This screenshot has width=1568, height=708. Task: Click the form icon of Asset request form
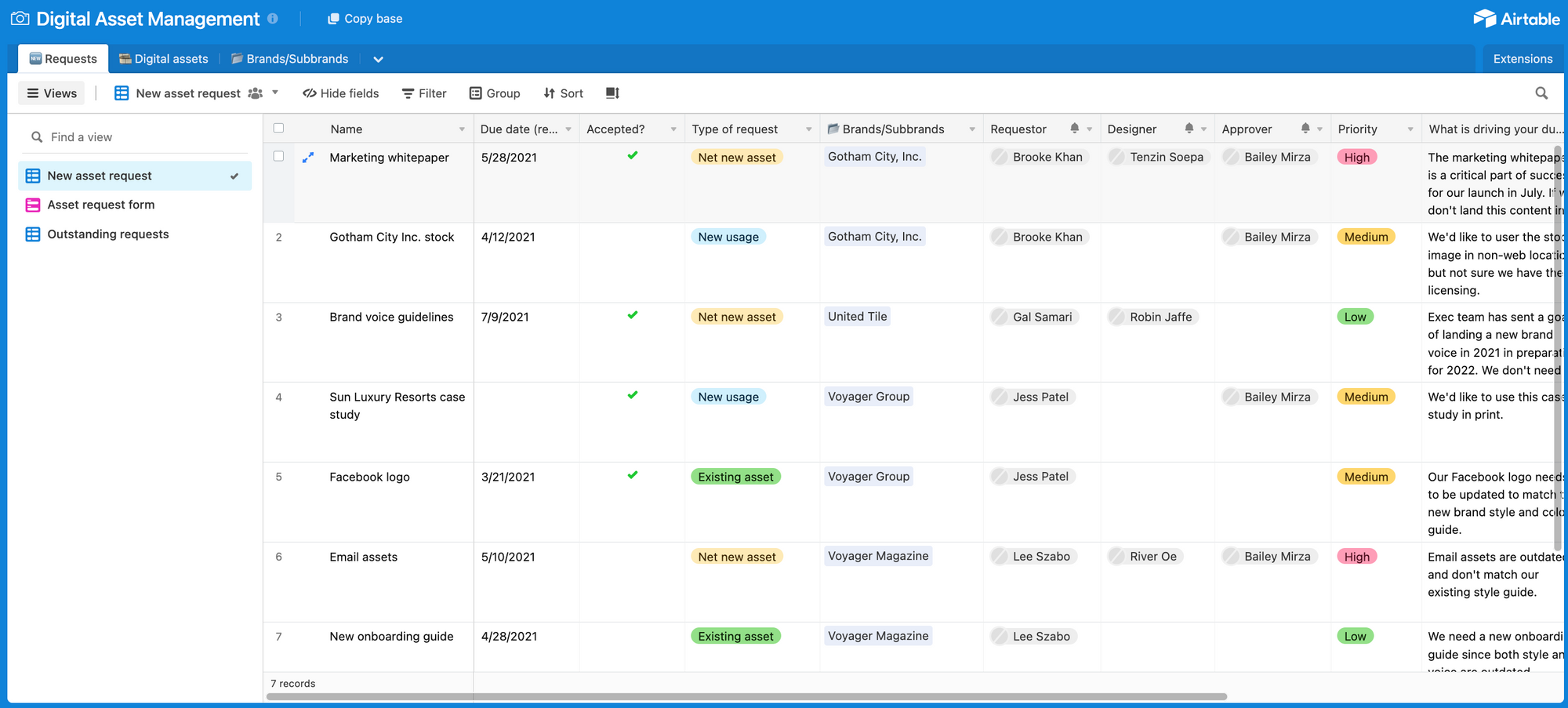click(33, 205)
